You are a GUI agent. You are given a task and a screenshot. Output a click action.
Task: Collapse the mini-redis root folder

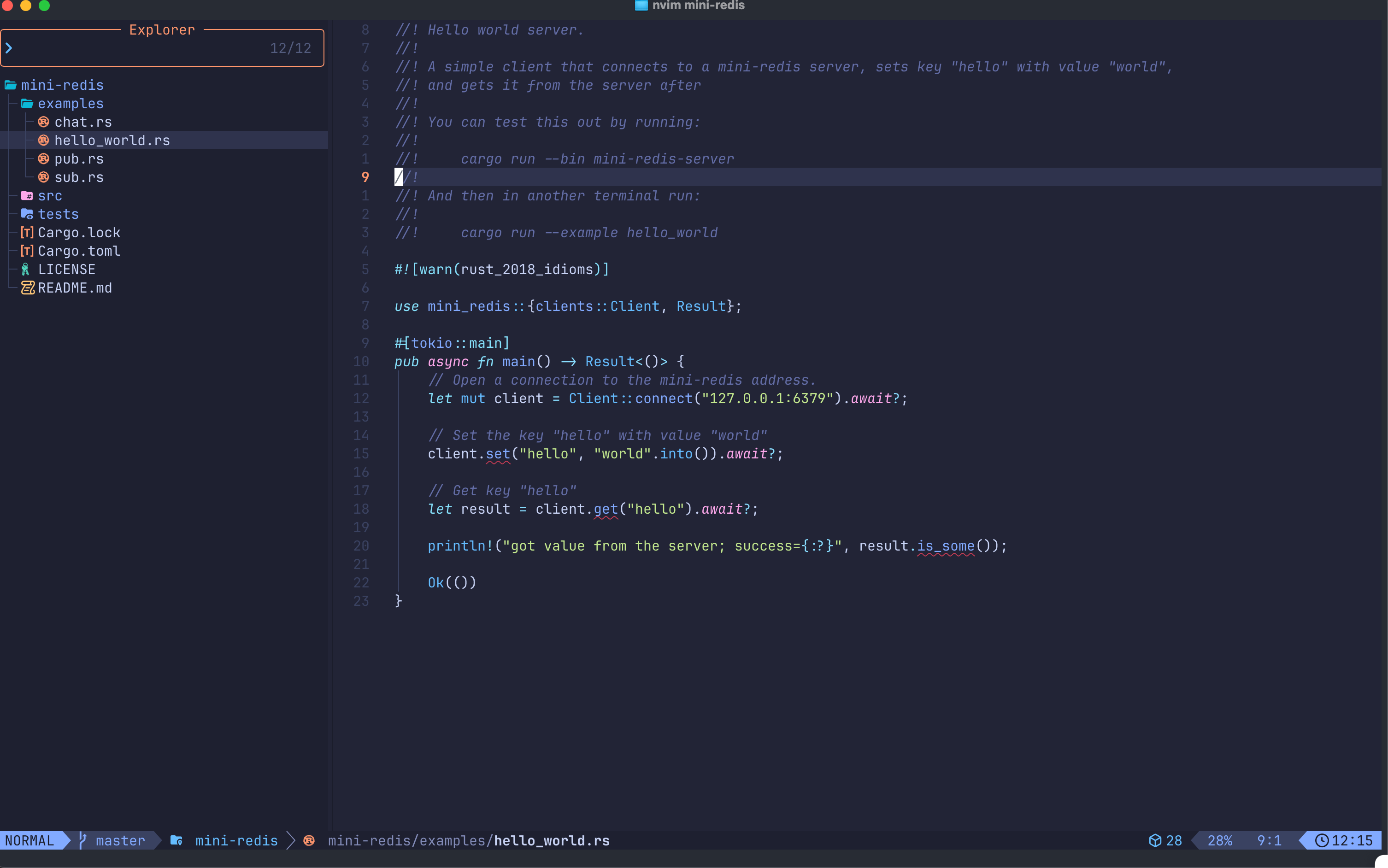click(61, 85)
